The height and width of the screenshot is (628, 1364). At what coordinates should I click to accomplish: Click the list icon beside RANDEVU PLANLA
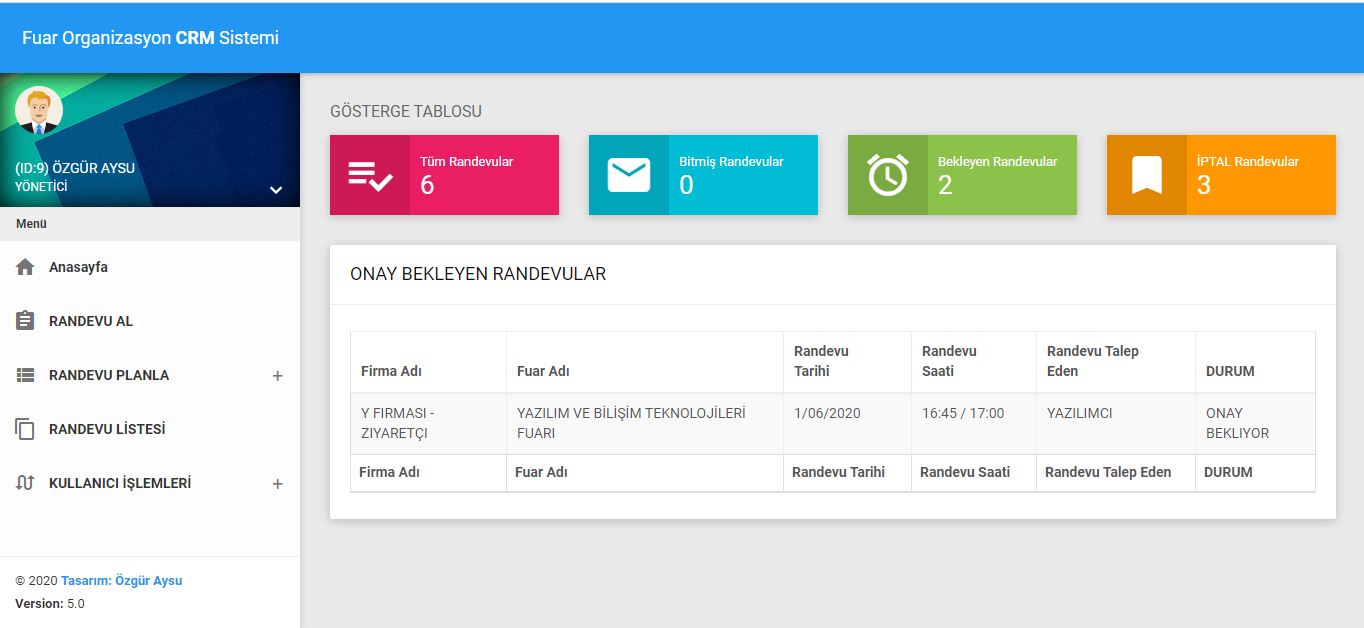pyautogui.click(x=26, y=375)
